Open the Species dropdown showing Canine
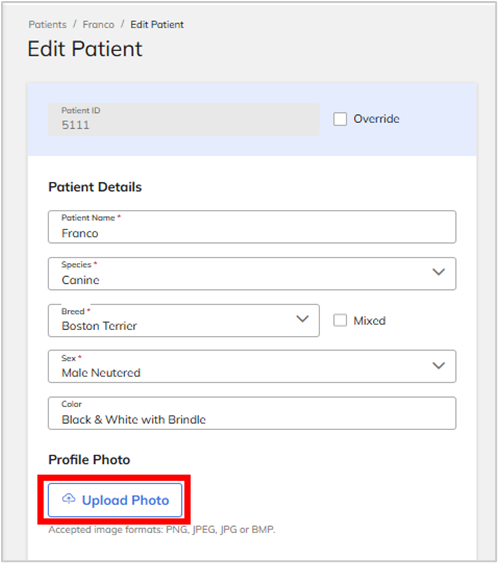Image resolution: width=498 pixels, height=563 pixels. click(x=252, y=274)
